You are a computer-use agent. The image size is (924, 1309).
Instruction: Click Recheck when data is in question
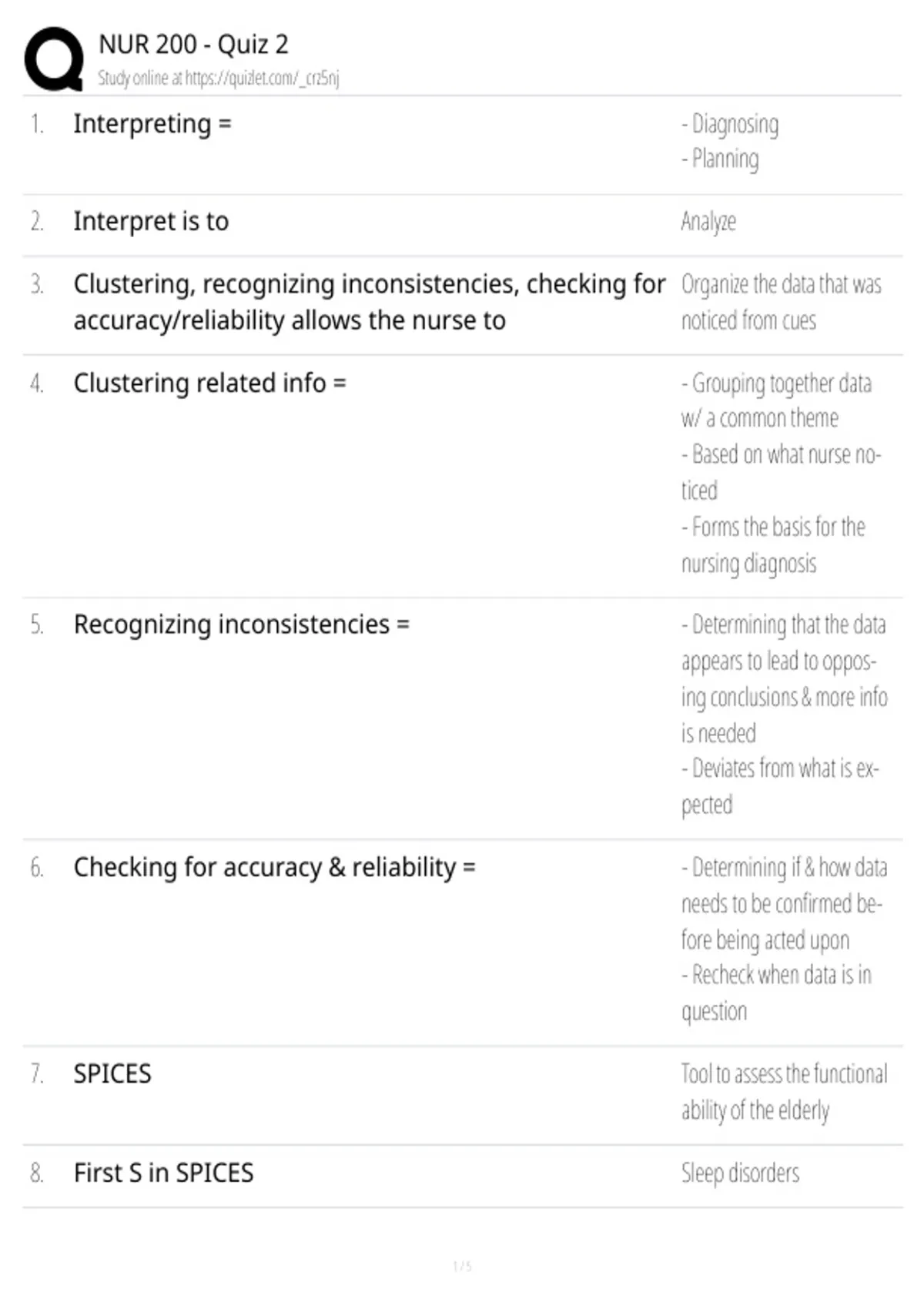[x=776, y=993]
